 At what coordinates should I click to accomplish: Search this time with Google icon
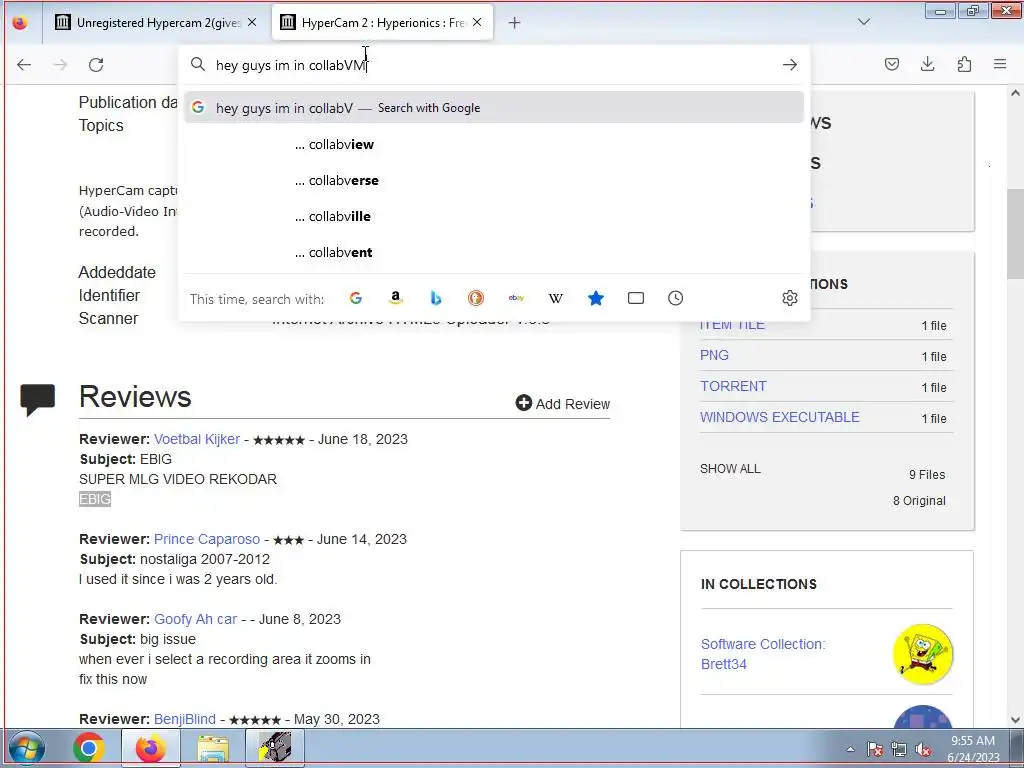click(x=356, y=298)
